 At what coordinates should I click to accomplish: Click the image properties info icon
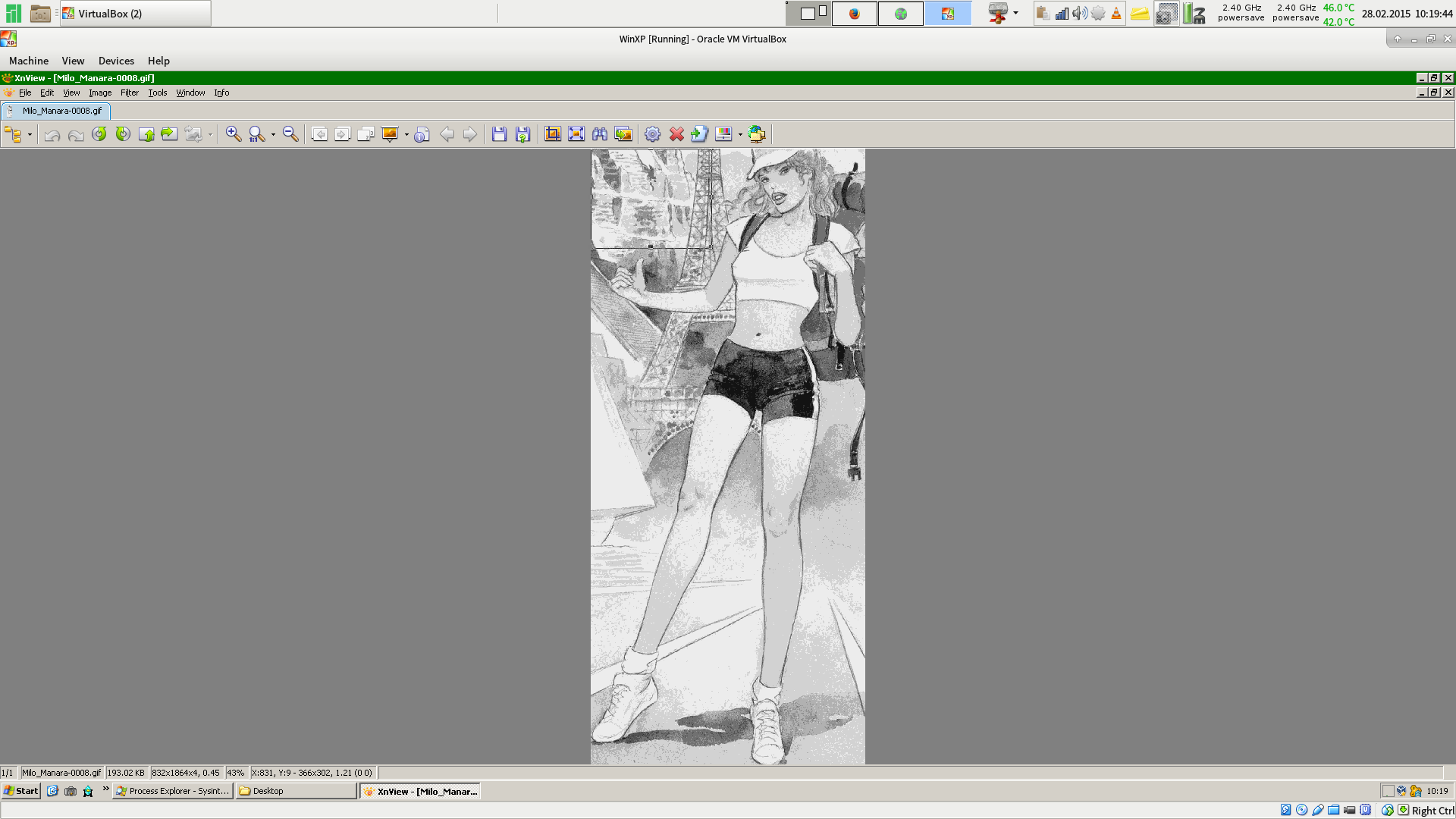point(422,134)
